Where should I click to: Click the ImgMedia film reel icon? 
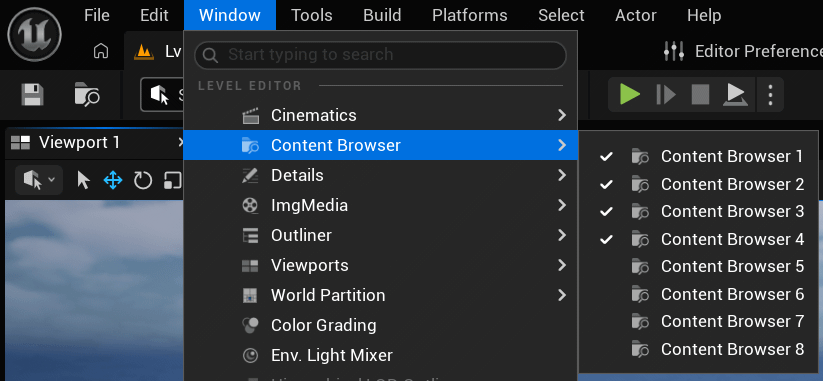click(x=250, y=205)
